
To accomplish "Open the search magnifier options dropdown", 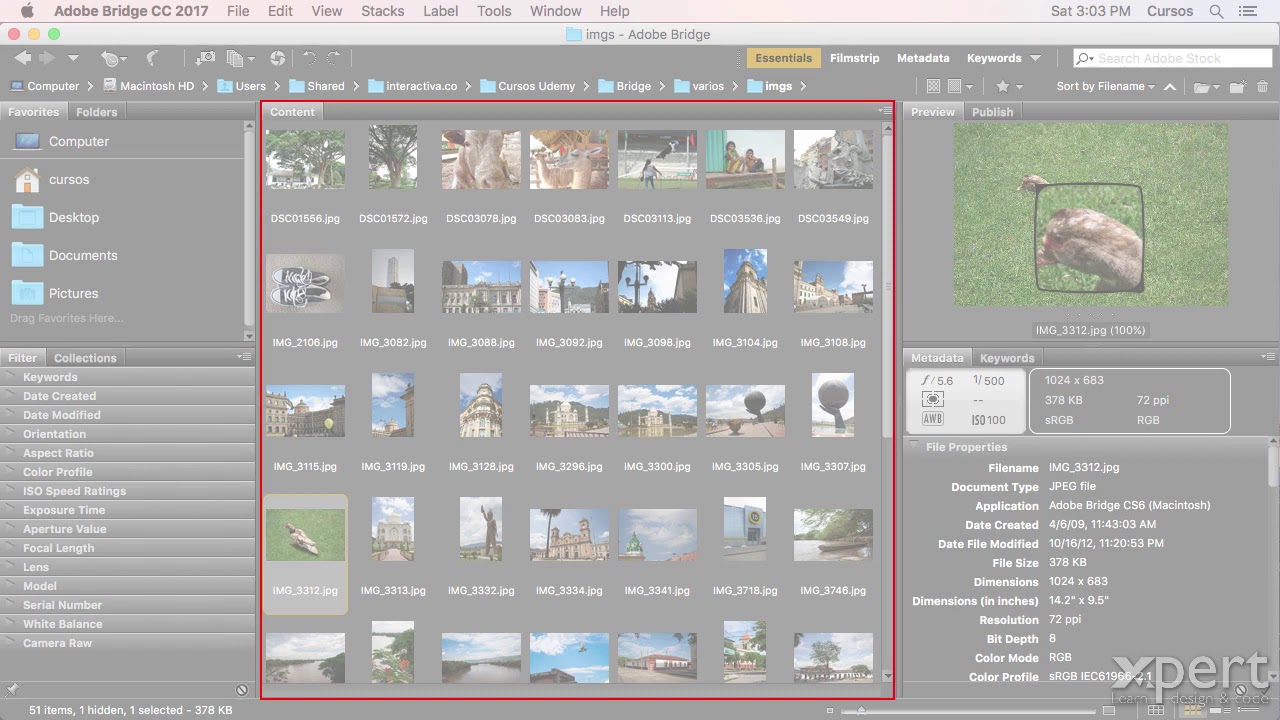I will click(1085, 58).
